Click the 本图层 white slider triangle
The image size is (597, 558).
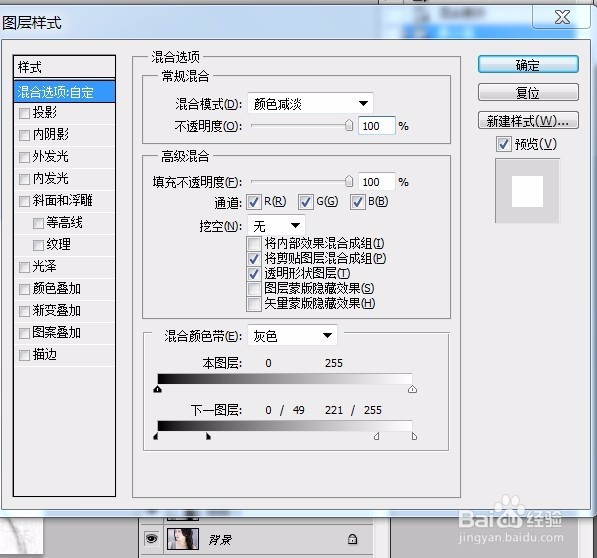[412, 389]
